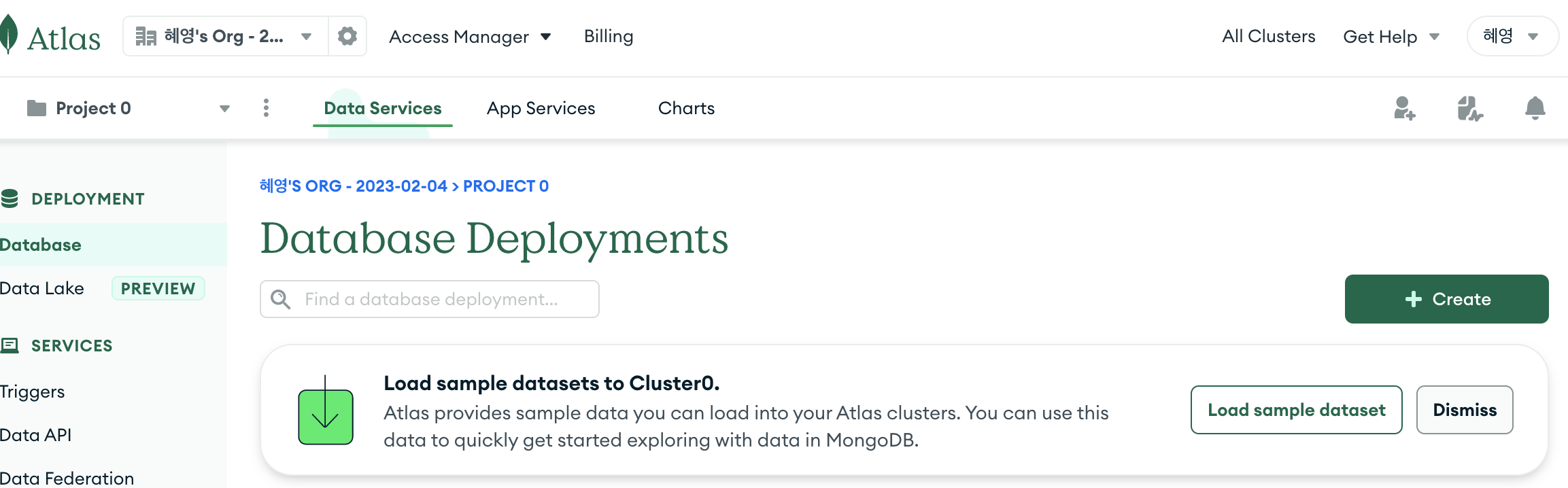The height and width of the screenshot is (488, 1568).
Task: Open the alerts bell icon
Action: [1535, 108]
